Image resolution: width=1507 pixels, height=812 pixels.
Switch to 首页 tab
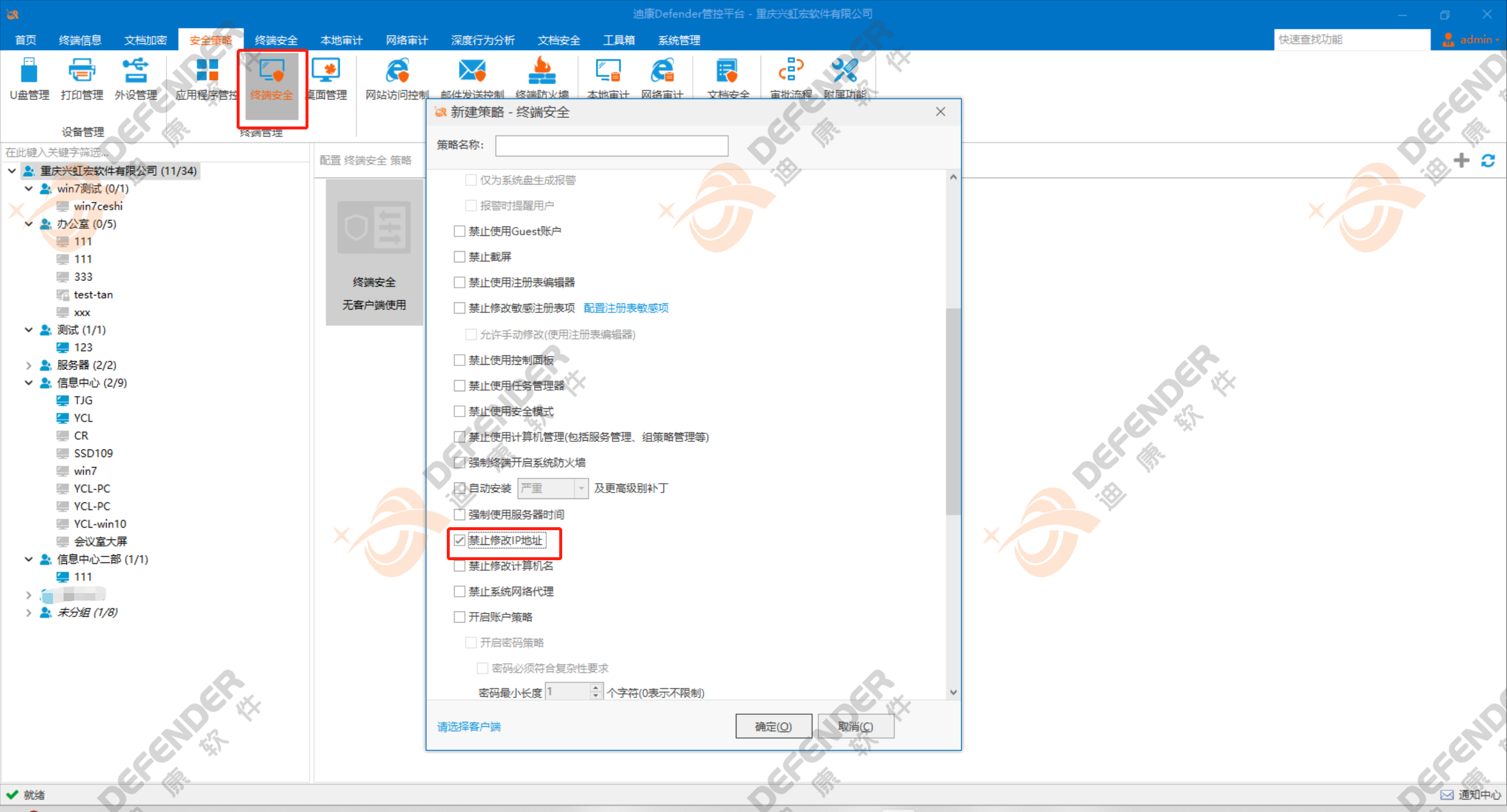click(25, 40)
